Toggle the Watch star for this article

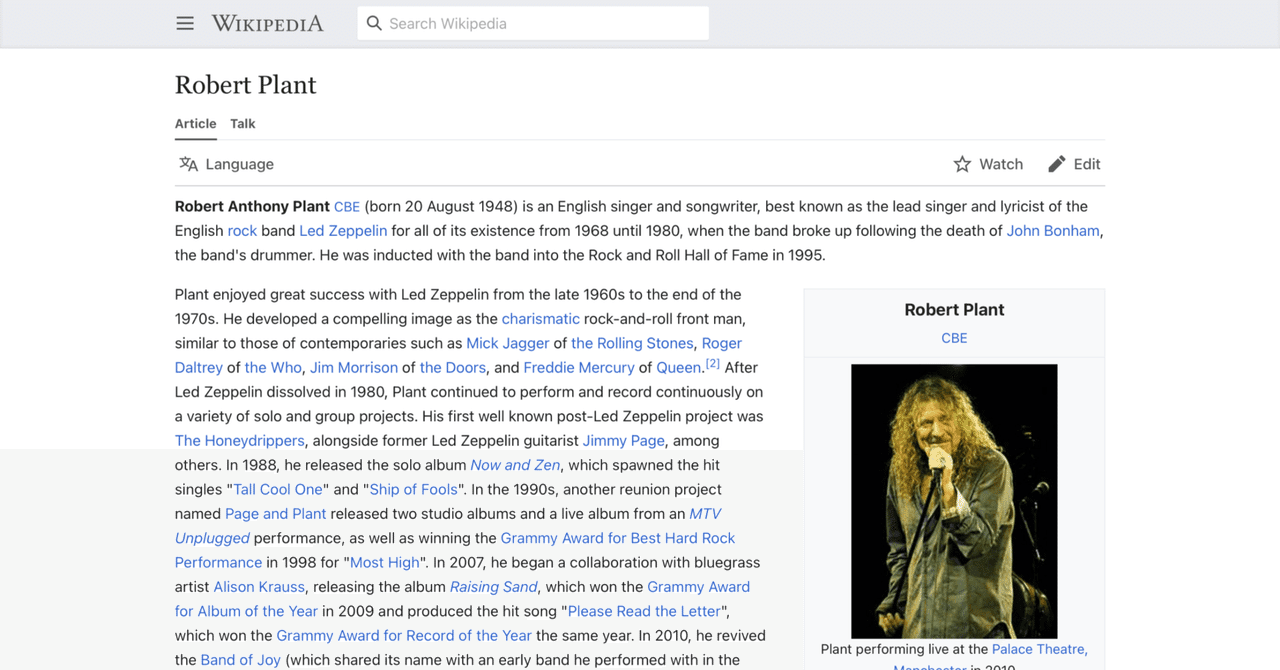click(x=961, y=163)
